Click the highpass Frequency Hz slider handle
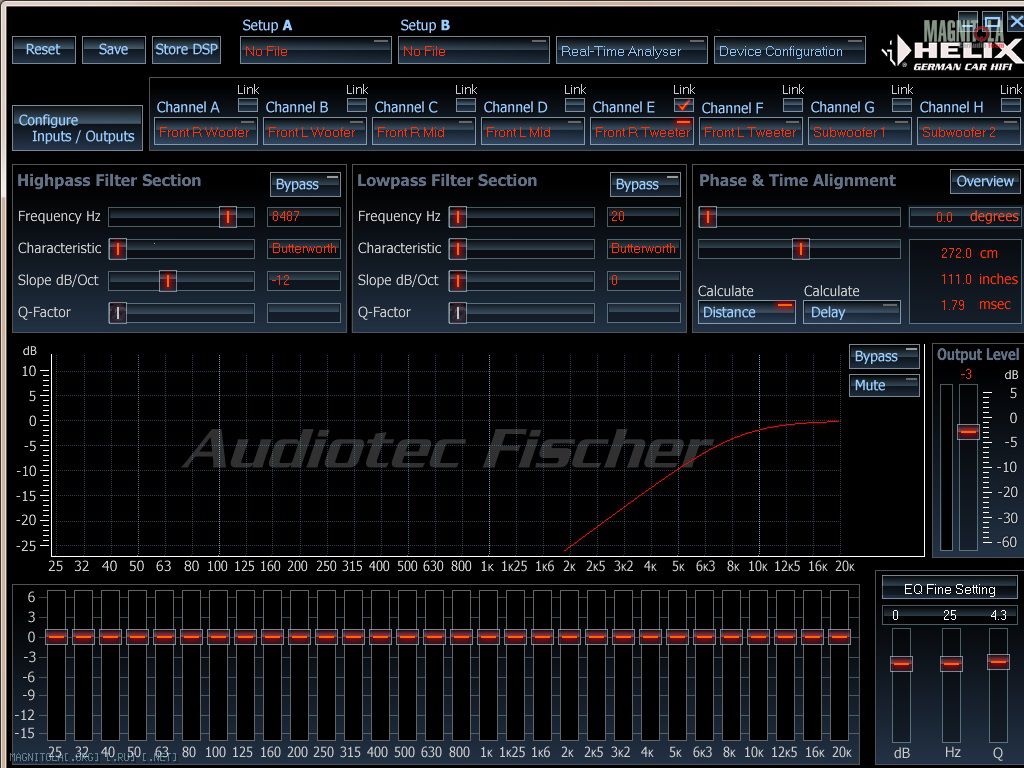This screenshot has height=768, width=1024. 227,217
